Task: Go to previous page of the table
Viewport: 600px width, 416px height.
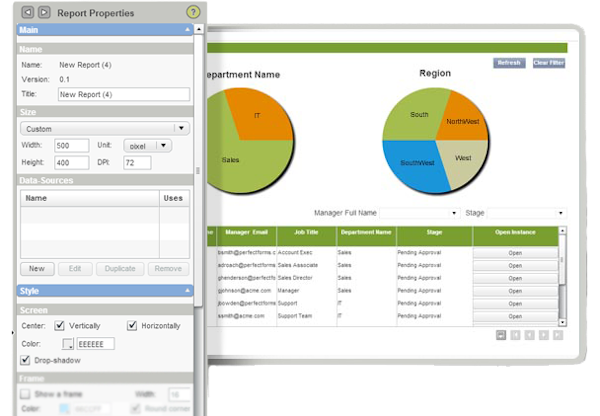Action: coord(530,335)
